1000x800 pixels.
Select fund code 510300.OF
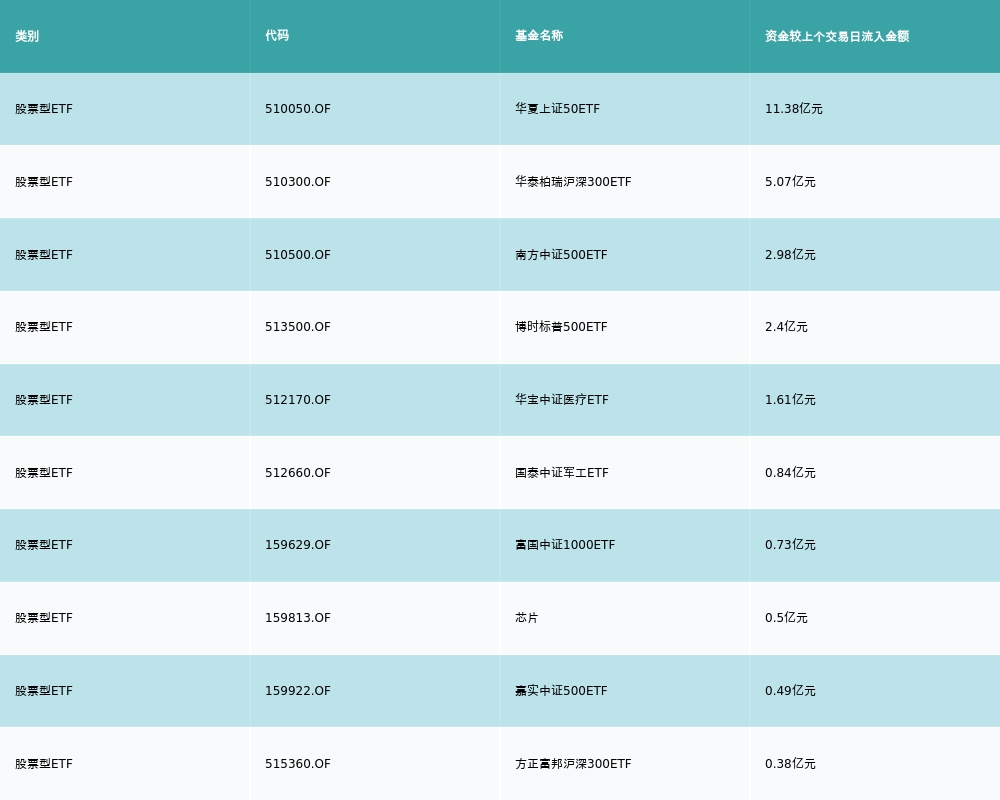tap(298, 182)
